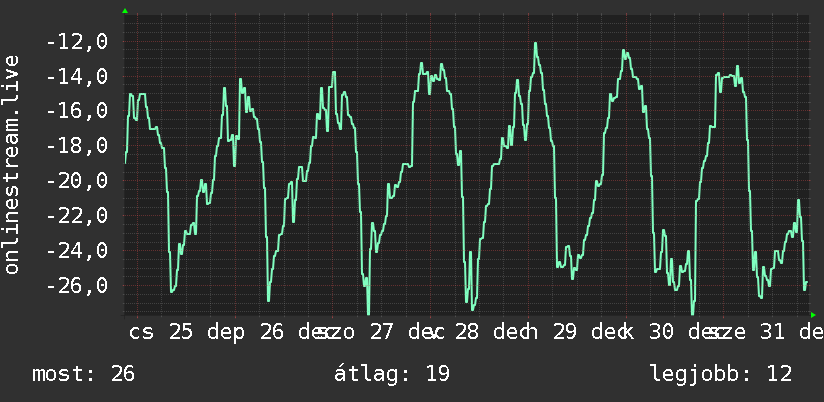Screen dimensions: 824x402
Task: Click the onlinestream.live vertical axis title
Action: [x=12, y=164]
